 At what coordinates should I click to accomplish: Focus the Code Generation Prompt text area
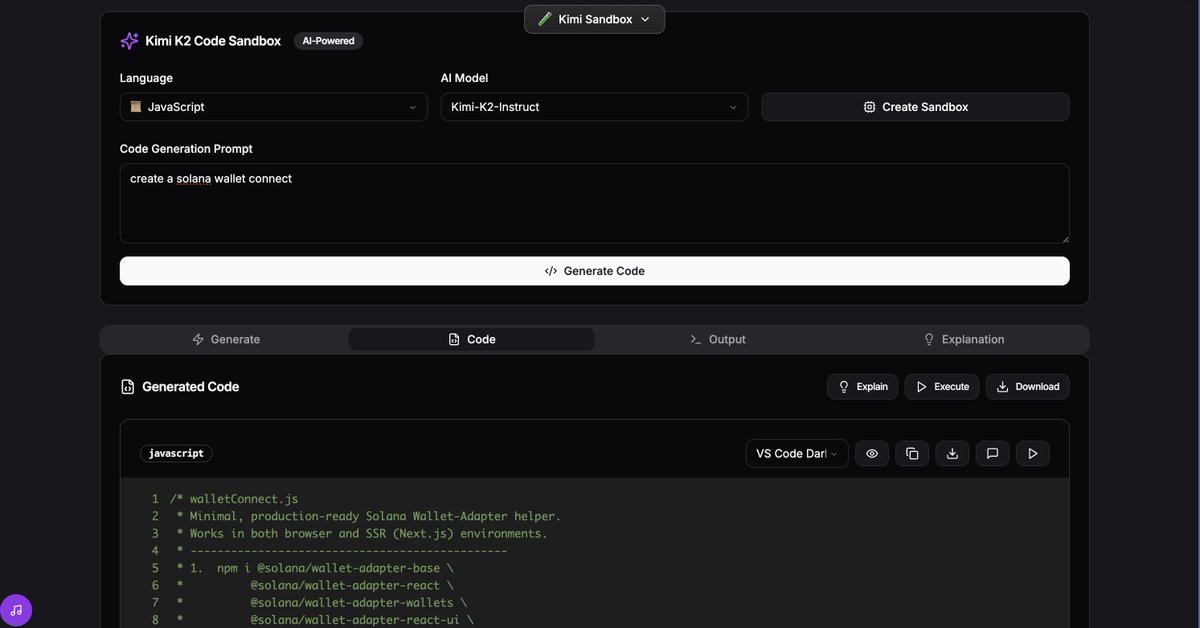pyautogui.click(x=594, y=203)
